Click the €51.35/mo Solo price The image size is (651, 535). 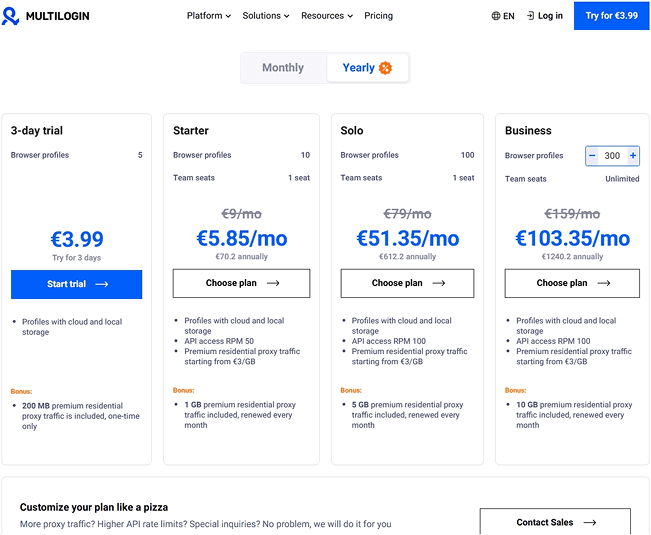pyautogui.click(x=408, y=239)
